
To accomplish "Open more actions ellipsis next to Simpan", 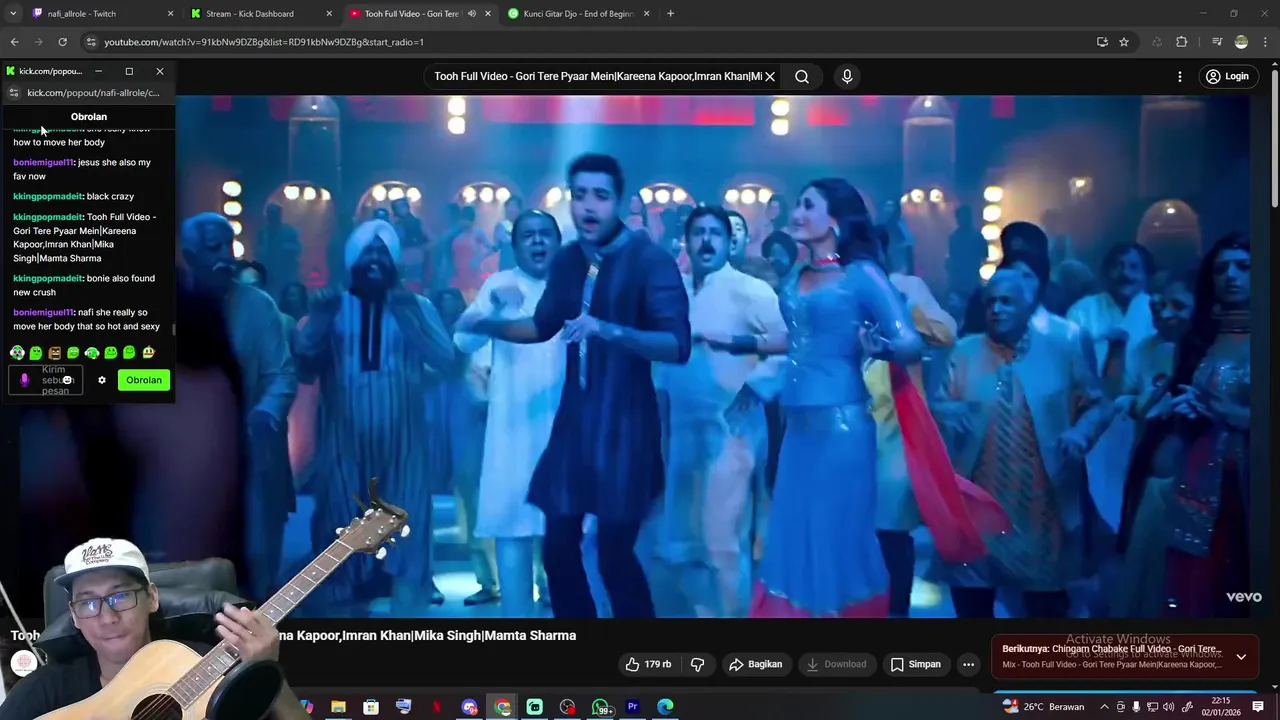I will [968, 664].
